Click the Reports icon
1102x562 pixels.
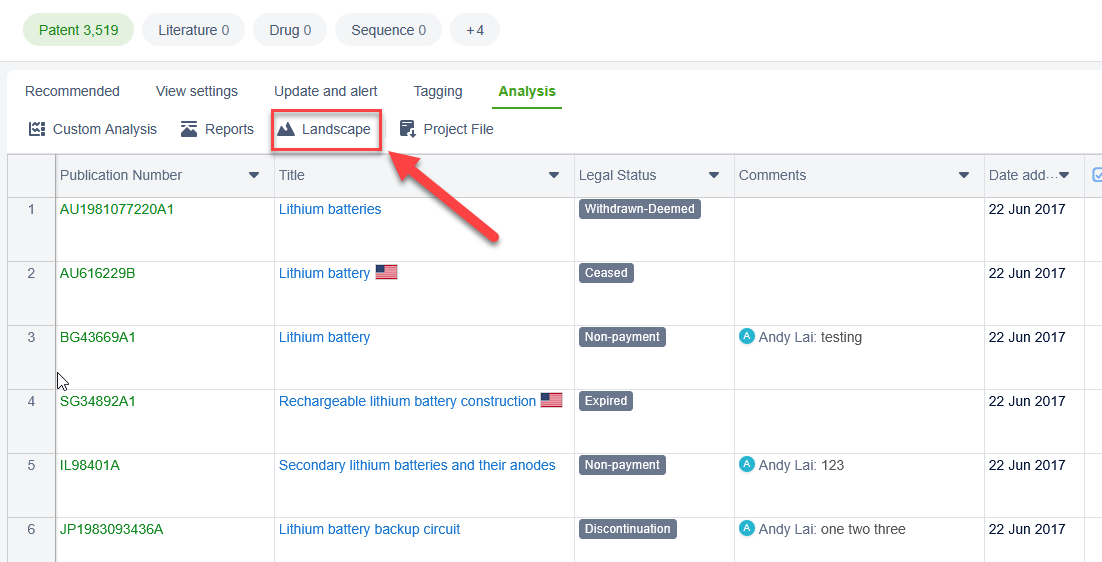click(x=189, y=129)
